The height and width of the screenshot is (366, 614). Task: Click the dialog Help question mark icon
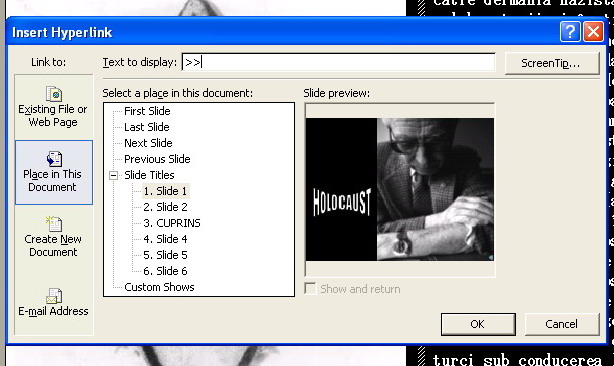click(x=570, y=32)
